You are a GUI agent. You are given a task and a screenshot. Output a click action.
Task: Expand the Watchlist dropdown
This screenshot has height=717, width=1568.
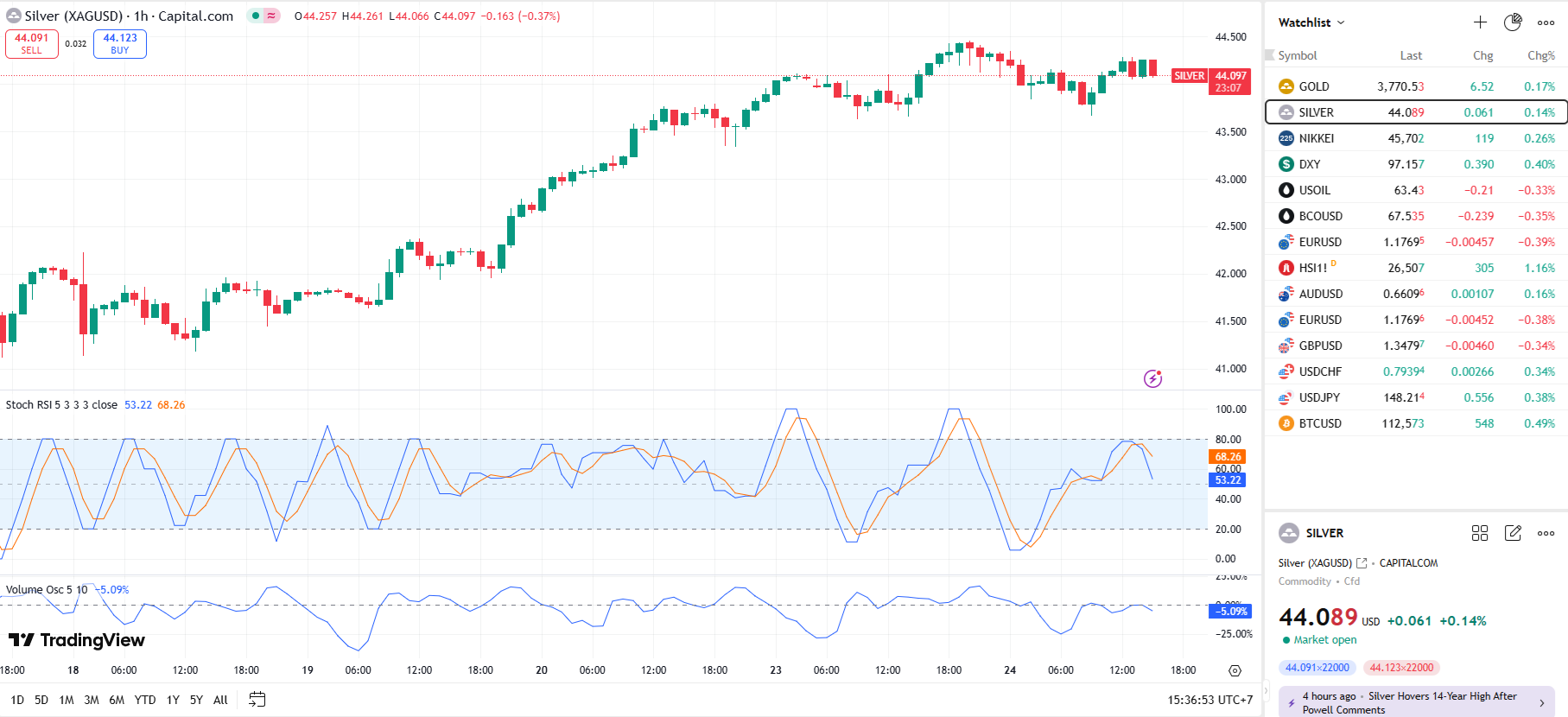[x=1311, y=22]
